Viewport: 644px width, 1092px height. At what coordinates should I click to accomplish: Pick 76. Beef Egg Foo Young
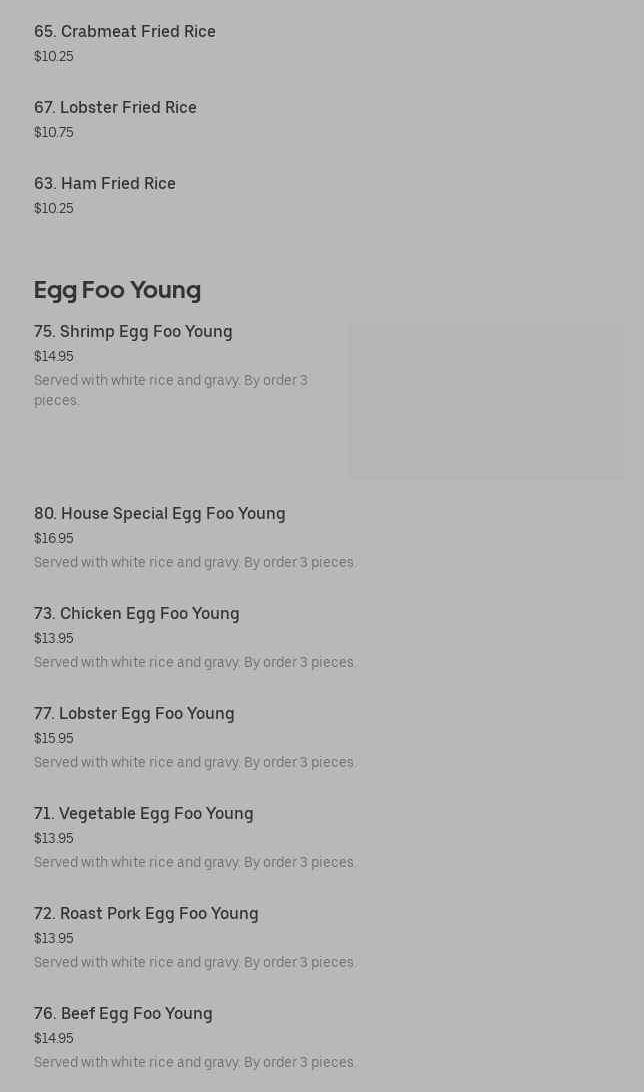[x=123, y=1014]
